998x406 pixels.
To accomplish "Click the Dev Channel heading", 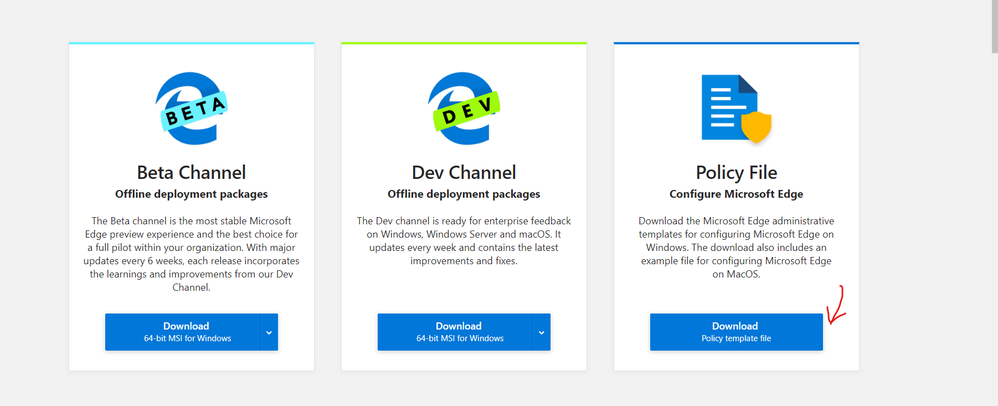I will click(464, 172).
